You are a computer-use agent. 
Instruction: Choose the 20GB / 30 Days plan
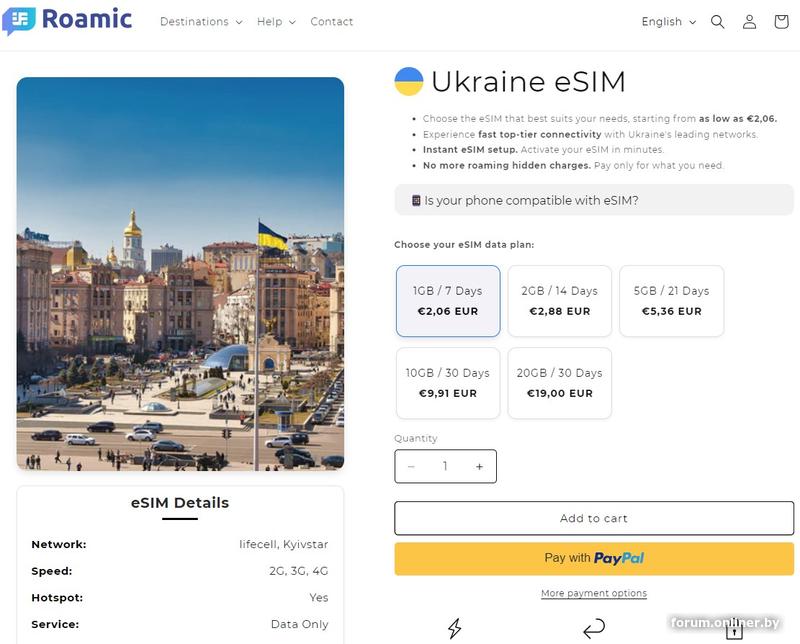559,382
